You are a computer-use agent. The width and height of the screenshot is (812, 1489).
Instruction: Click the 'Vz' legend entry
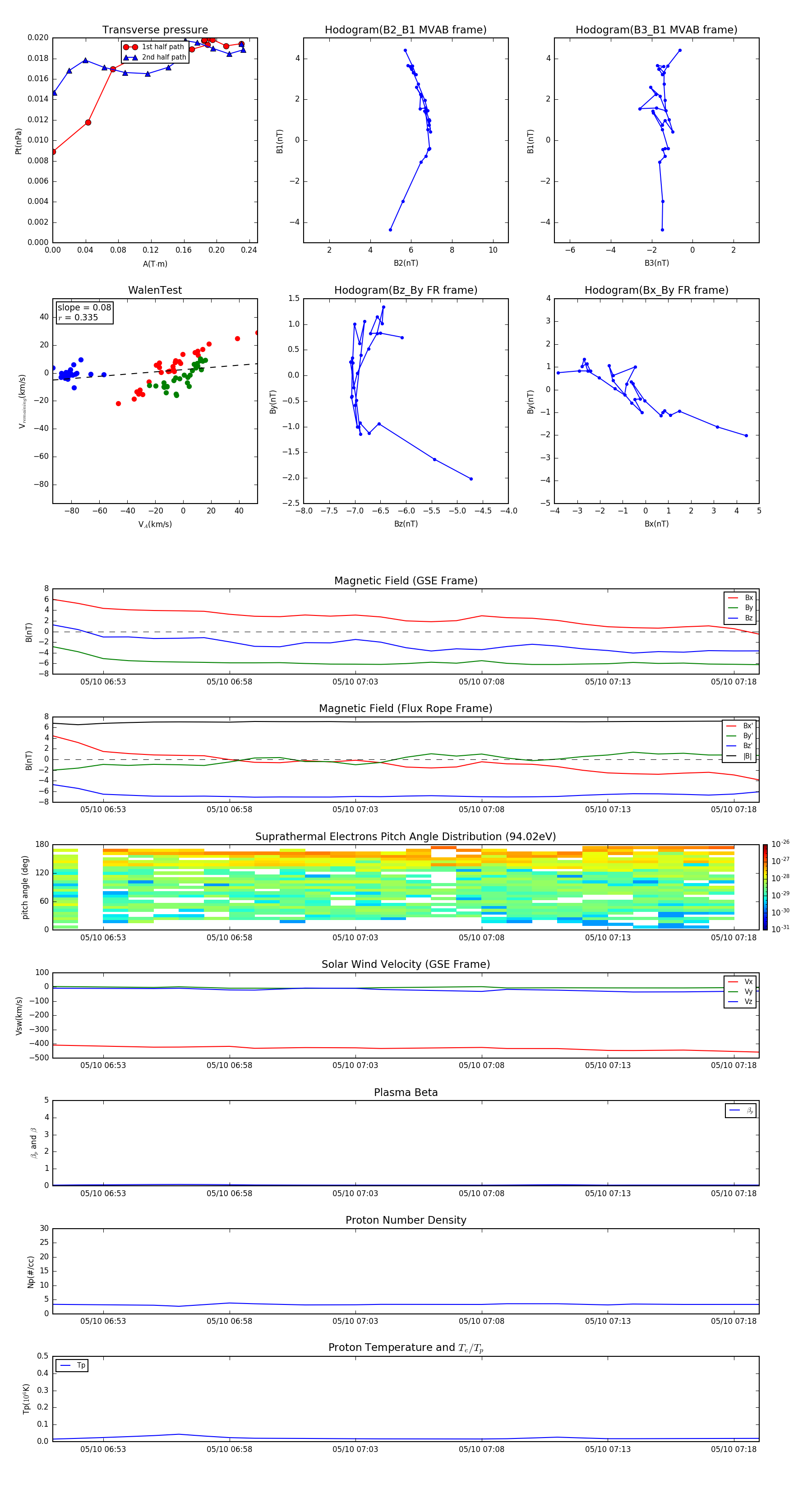click(x=740, y=1002)
